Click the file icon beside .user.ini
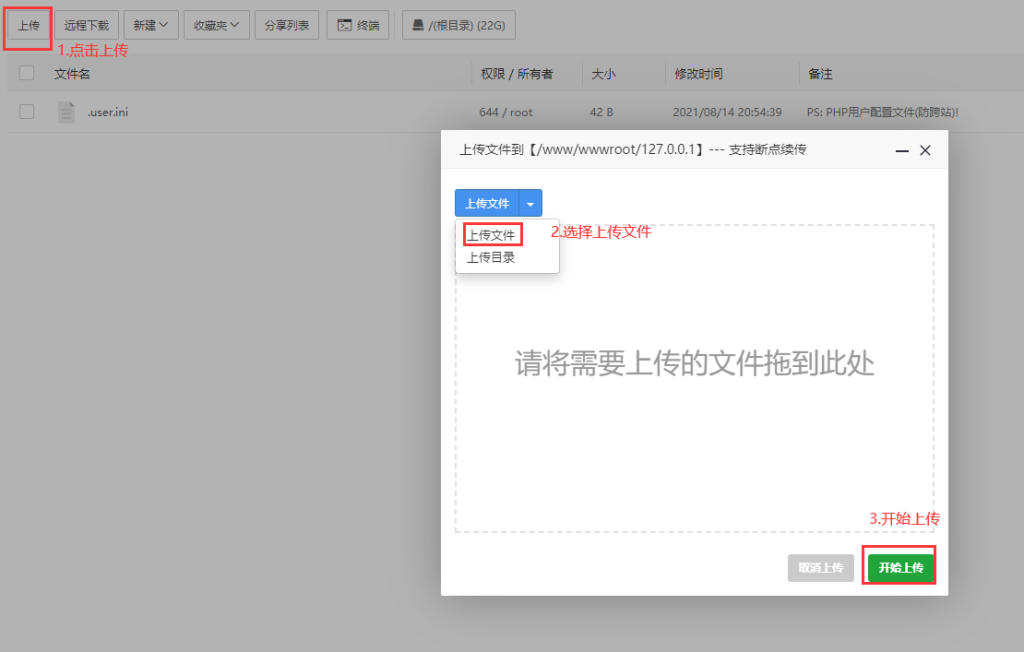 tap(65, 111)
